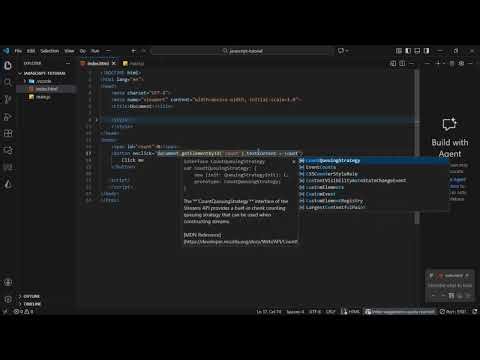Toggle the primary sidebar layout icon
480x360 pixels.
coord(408,51)
